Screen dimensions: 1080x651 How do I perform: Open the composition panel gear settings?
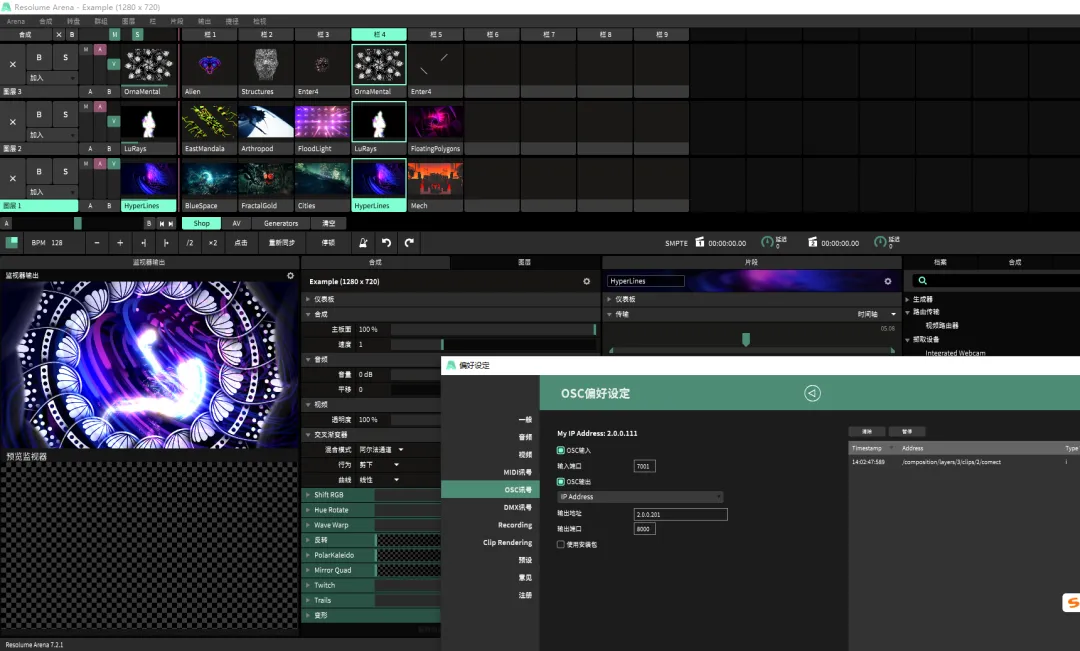click(x=587, y=281)
